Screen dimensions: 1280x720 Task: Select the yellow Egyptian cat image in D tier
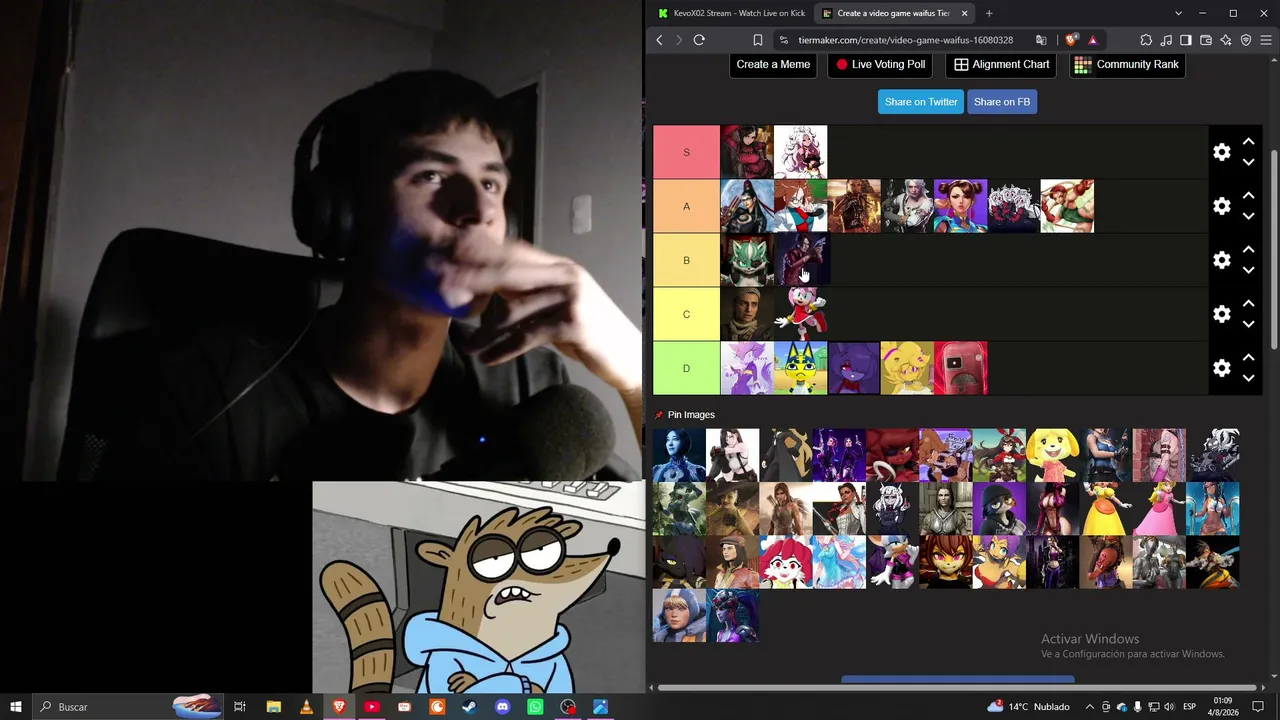[801, 368]
